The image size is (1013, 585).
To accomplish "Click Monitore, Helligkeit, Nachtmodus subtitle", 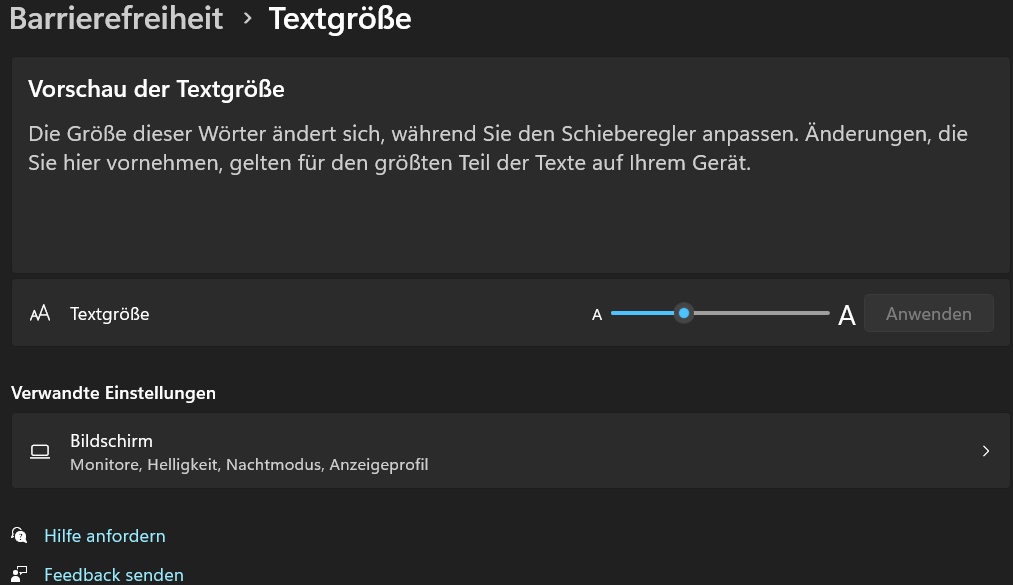I will [249, 464].
